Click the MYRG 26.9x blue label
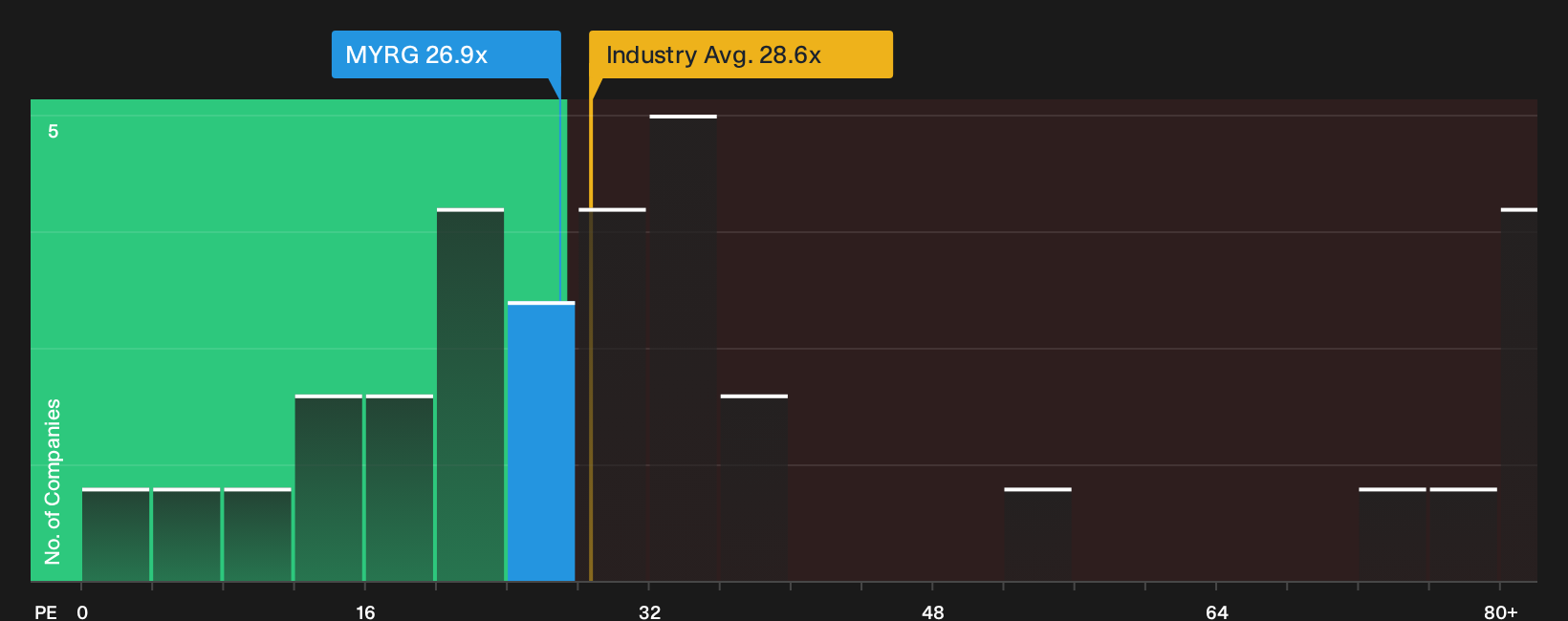The width and height of the screenshot is (1568, 621). (x=446, y=54)
